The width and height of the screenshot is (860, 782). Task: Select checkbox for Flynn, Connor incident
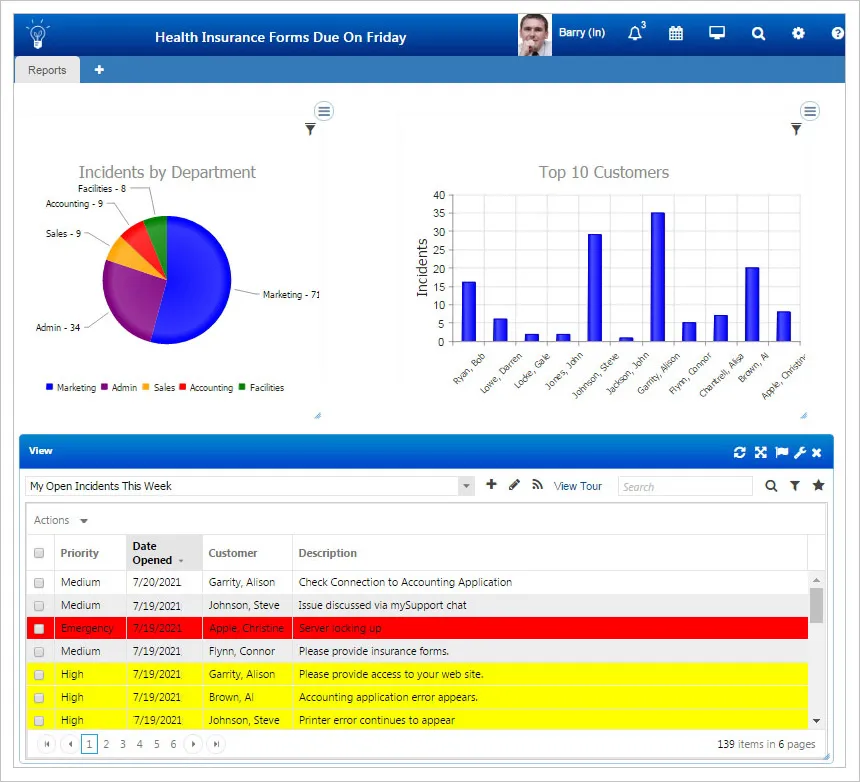point(39,652)
